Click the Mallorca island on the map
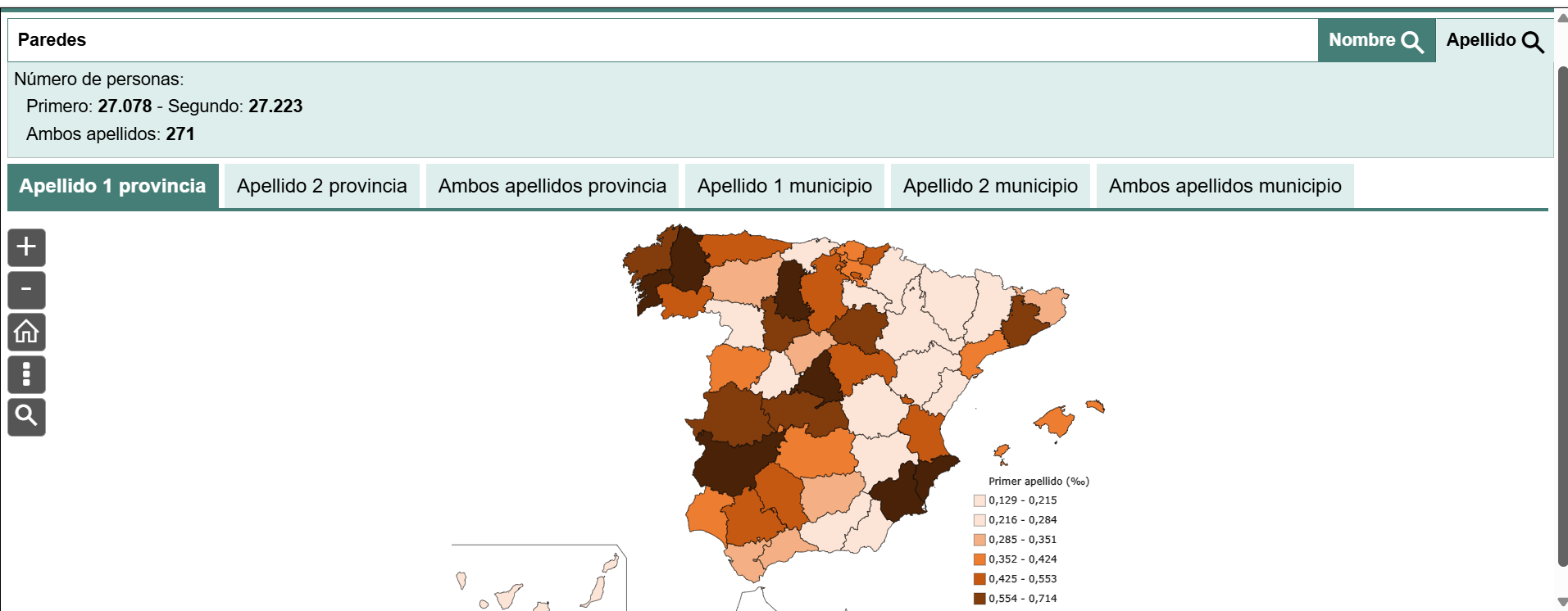The image size is (1568, 611). 1055,422
